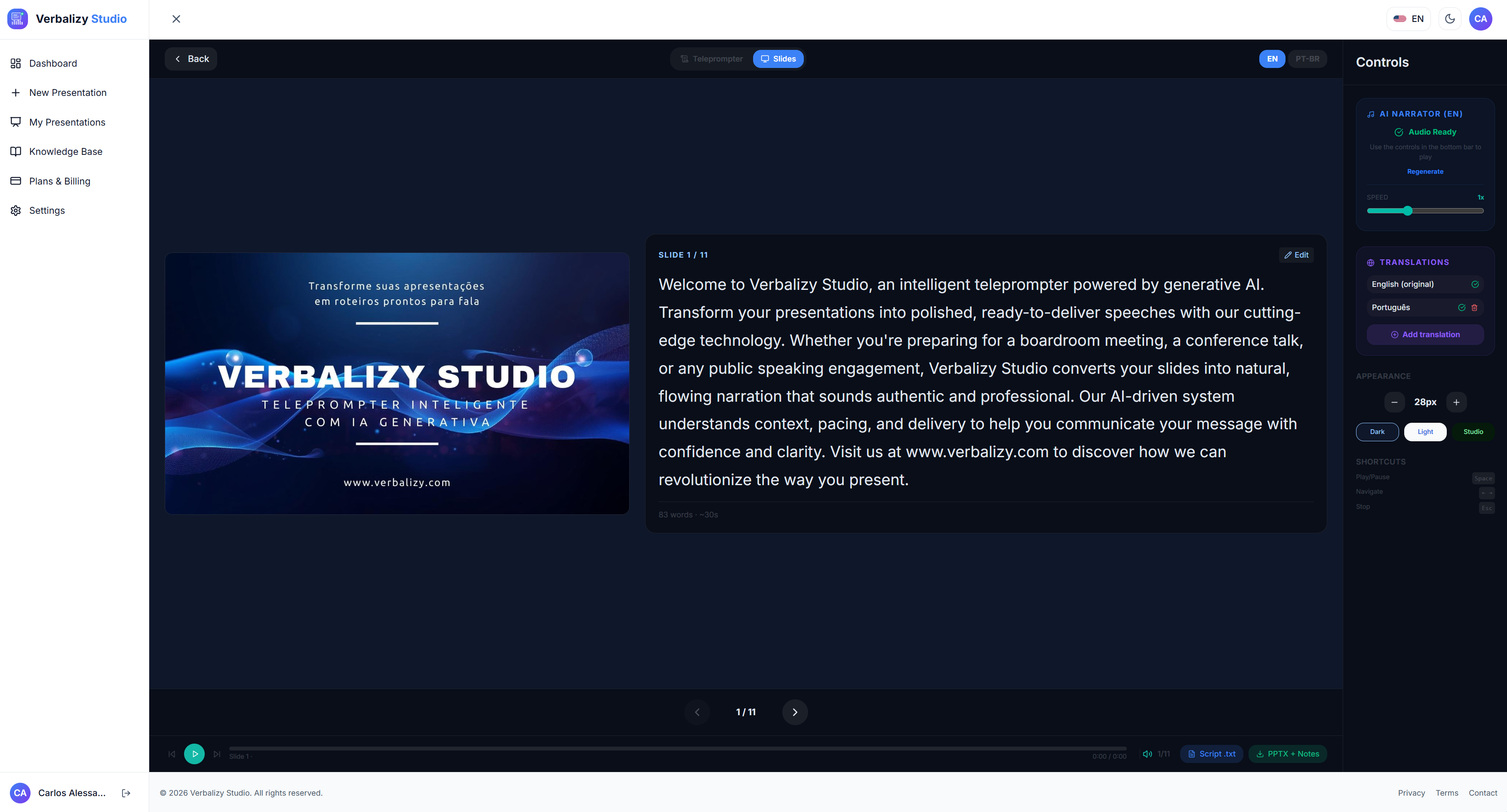Skip to previous audio track
1507x812 pixels.
coord(172,754)
